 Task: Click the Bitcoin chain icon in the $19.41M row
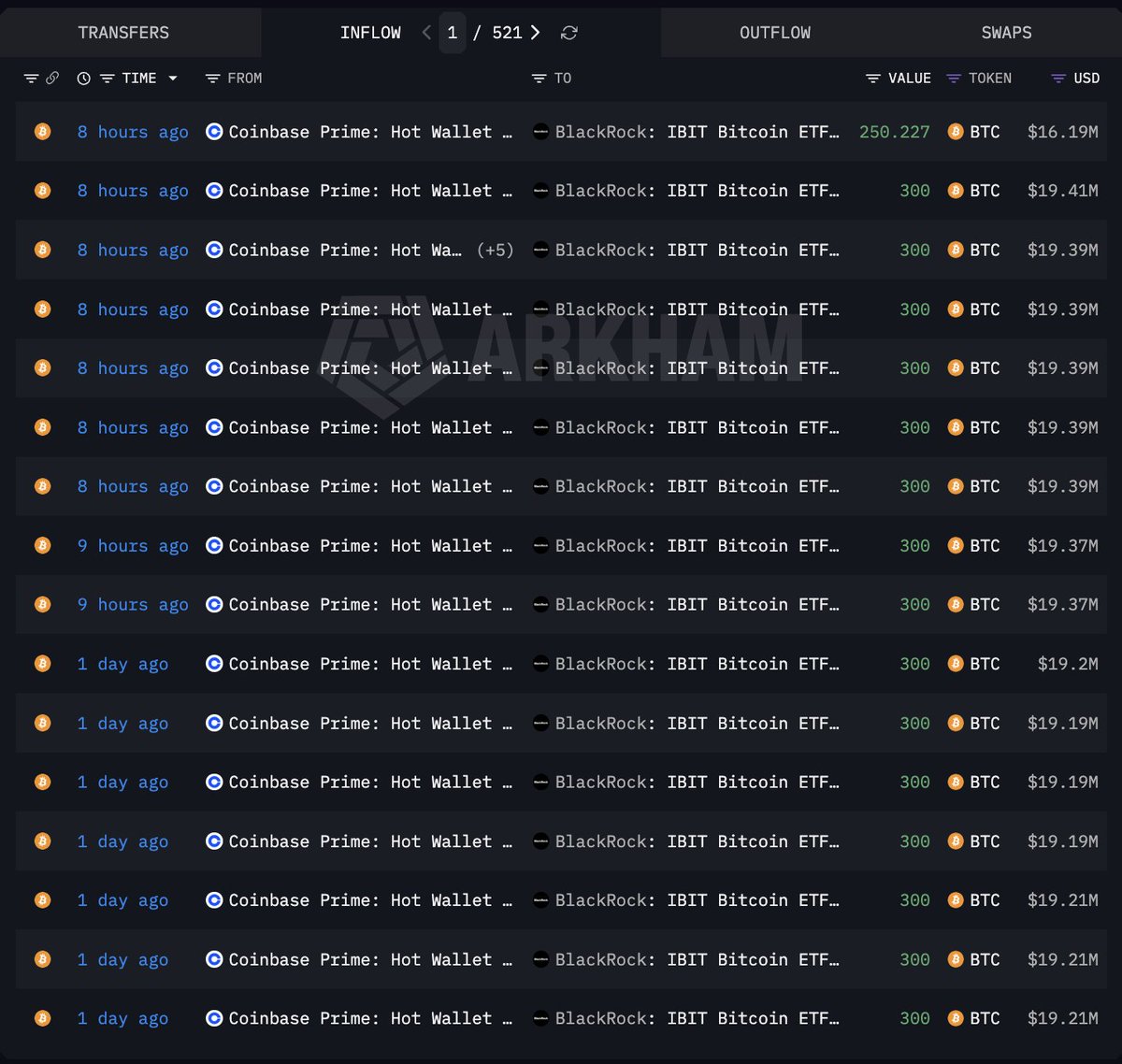point(42,191)
